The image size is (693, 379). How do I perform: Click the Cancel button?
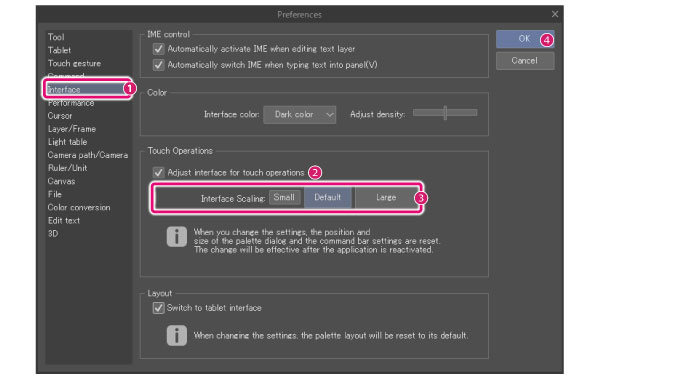525,61
